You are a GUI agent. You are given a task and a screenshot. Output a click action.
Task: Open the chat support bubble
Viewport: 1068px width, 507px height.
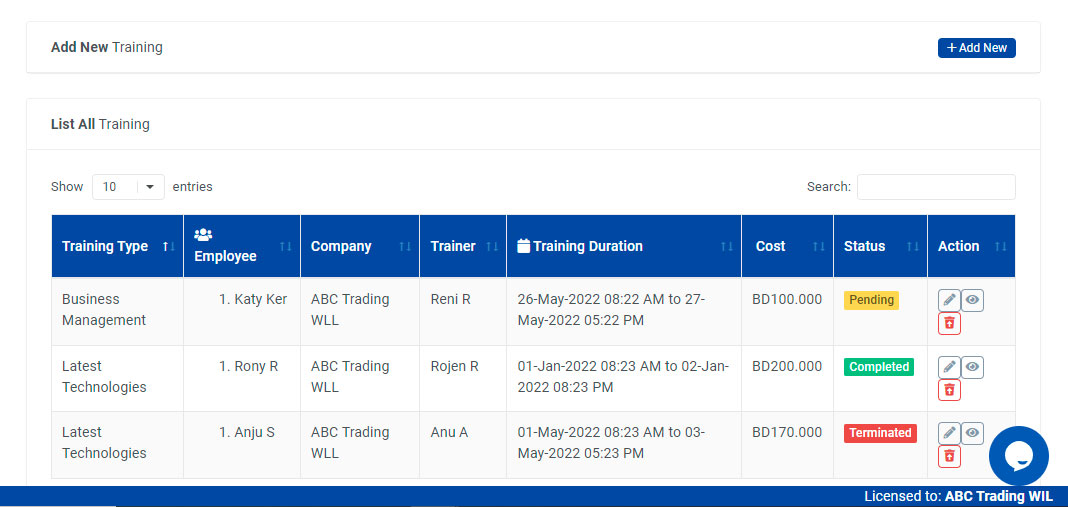[1018, 456]
